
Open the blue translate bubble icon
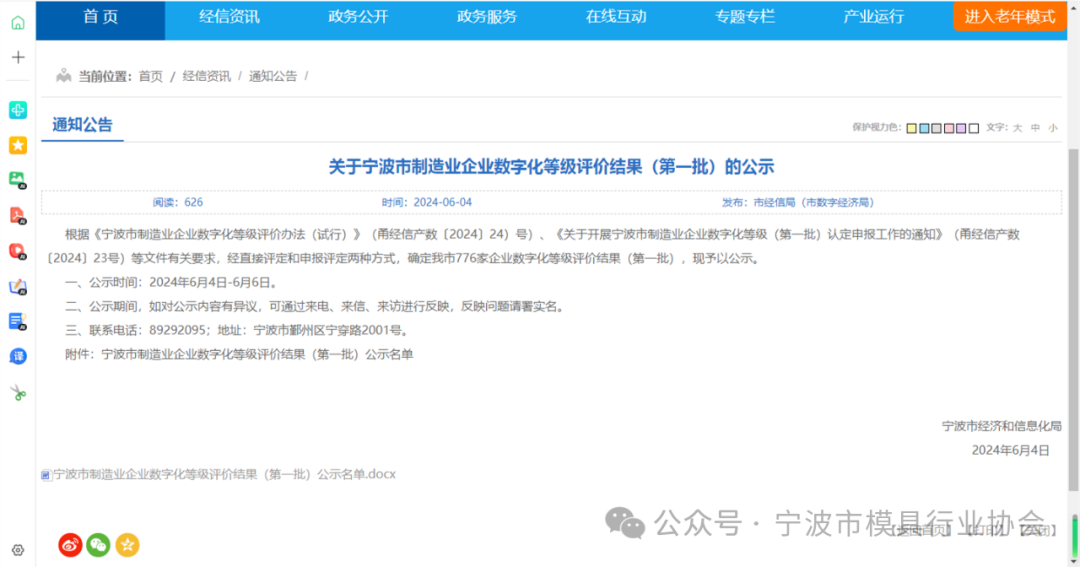pyautogui.click(x=18, y=356)
